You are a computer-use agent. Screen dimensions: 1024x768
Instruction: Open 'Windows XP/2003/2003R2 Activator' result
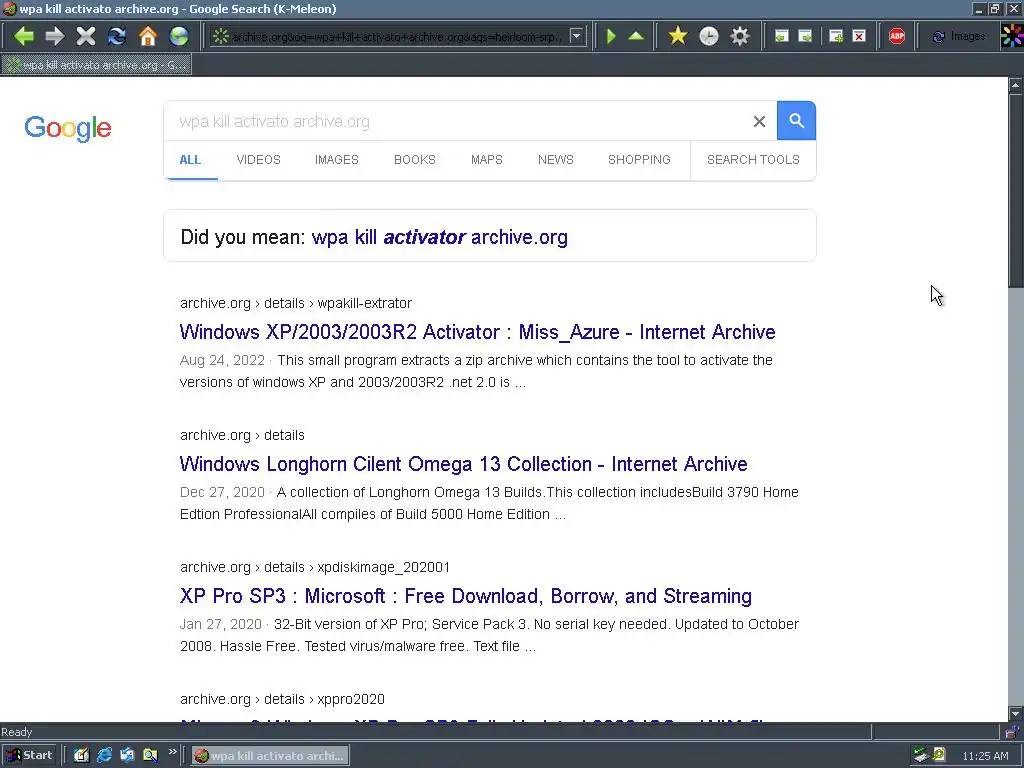[x=477, y=332]
